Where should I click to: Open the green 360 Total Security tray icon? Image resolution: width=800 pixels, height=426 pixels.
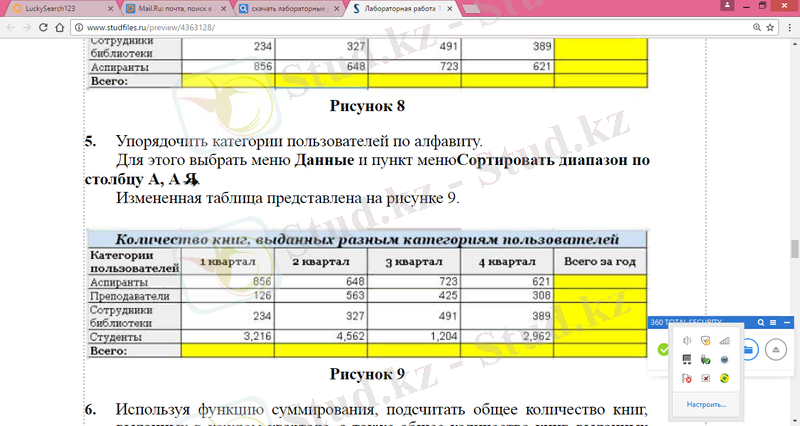[x=725, y=379]
